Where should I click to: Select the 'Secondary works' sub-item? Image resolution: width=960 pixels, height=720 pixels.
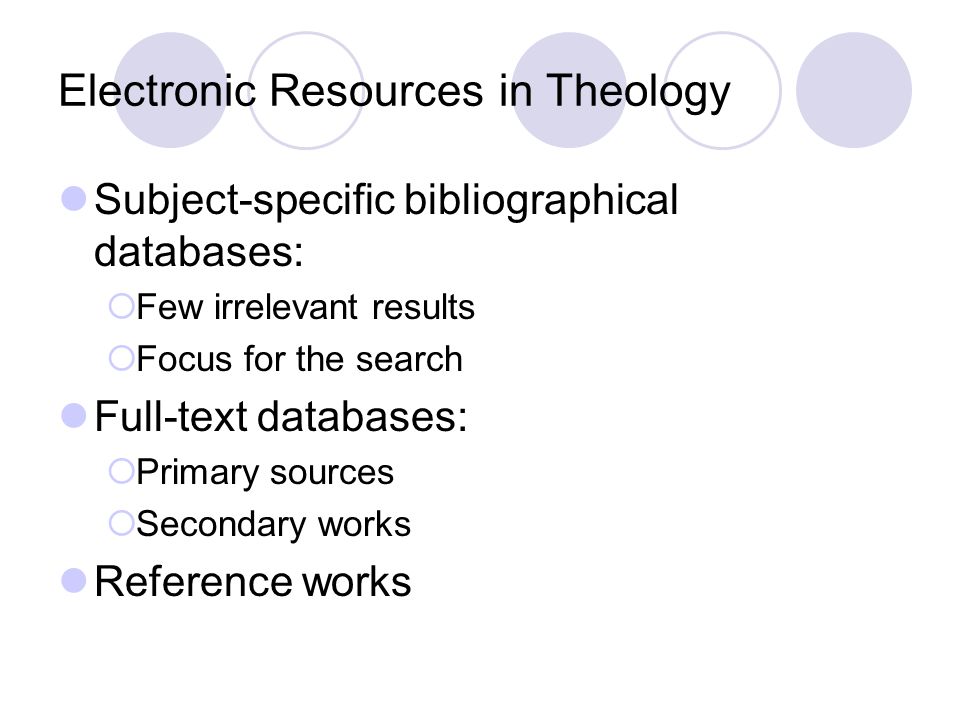[x=273, y=525]
